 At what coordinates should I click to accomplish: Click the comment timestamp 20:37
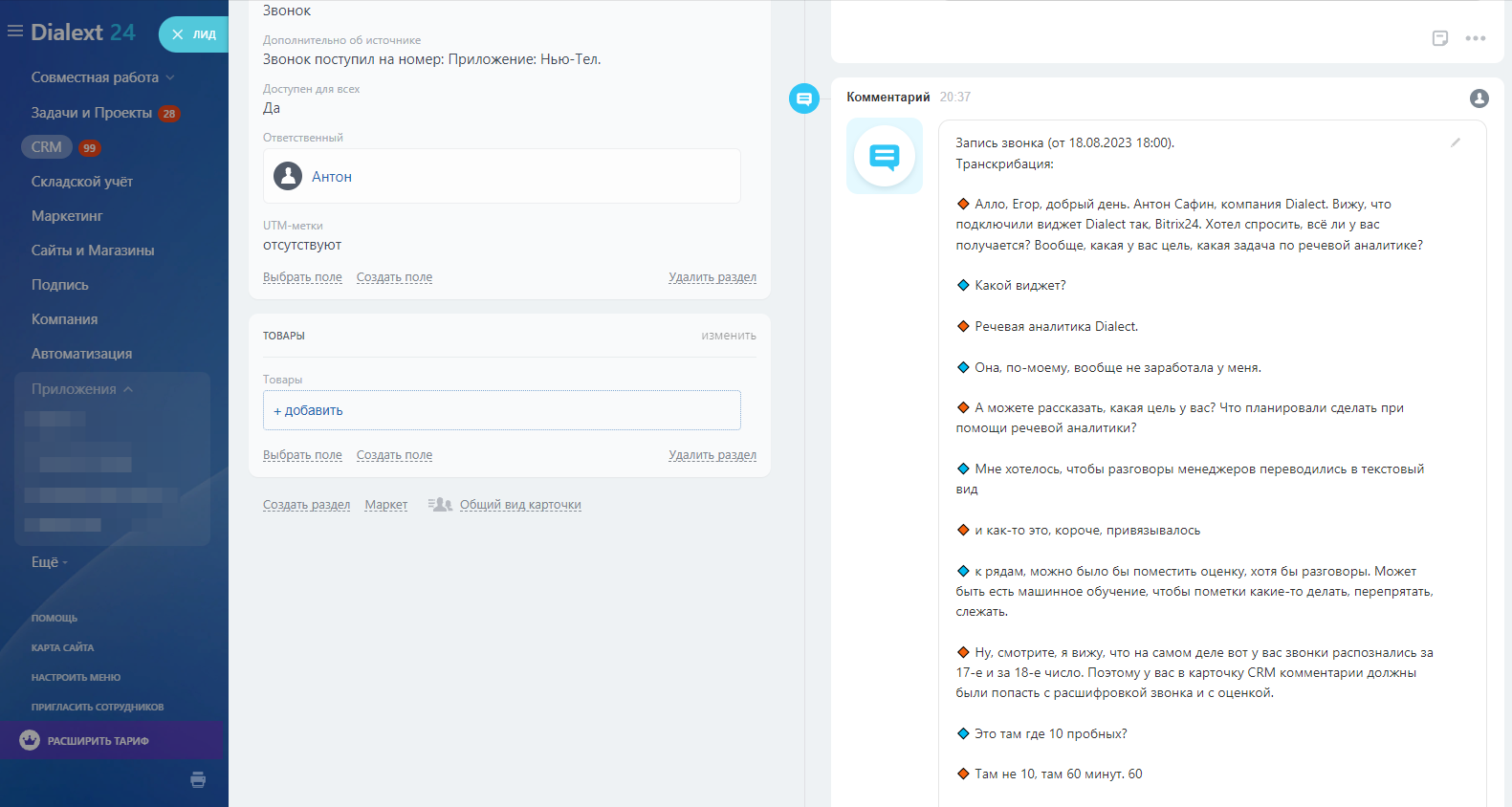pos(955,98)
